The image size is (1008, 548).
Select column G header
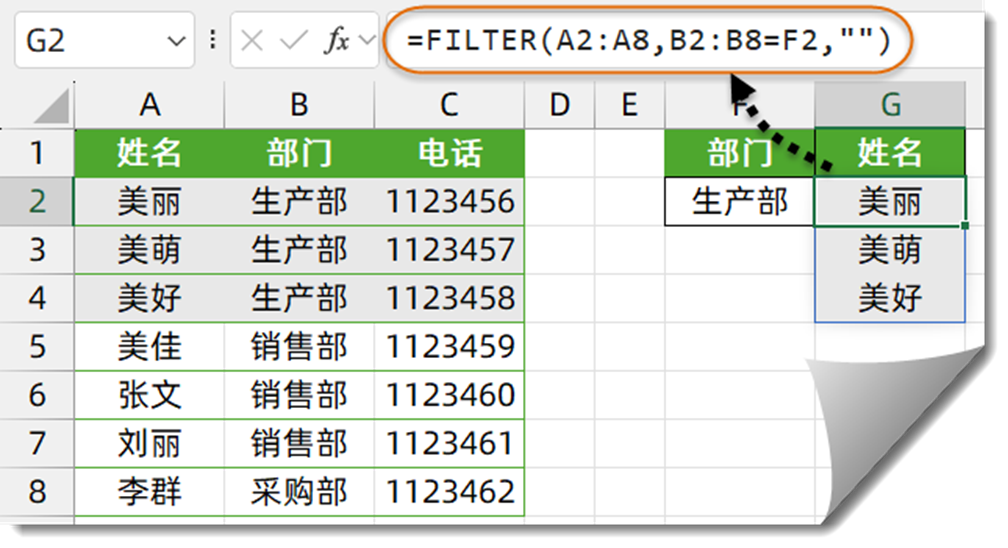pyautogui.click(x=890, y=105)
